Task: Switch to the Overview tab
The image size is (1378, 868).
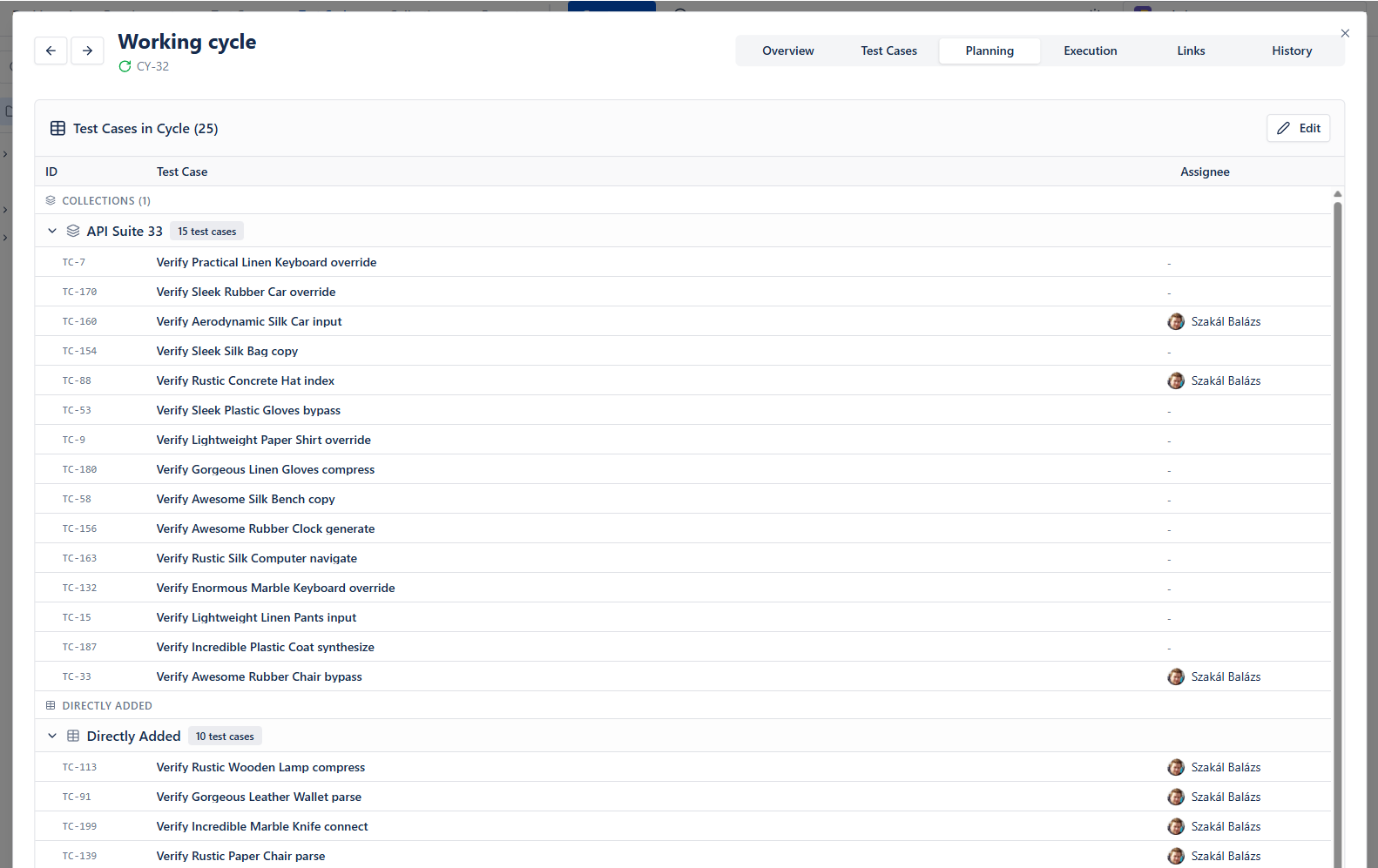Action: tap(787, 50)
